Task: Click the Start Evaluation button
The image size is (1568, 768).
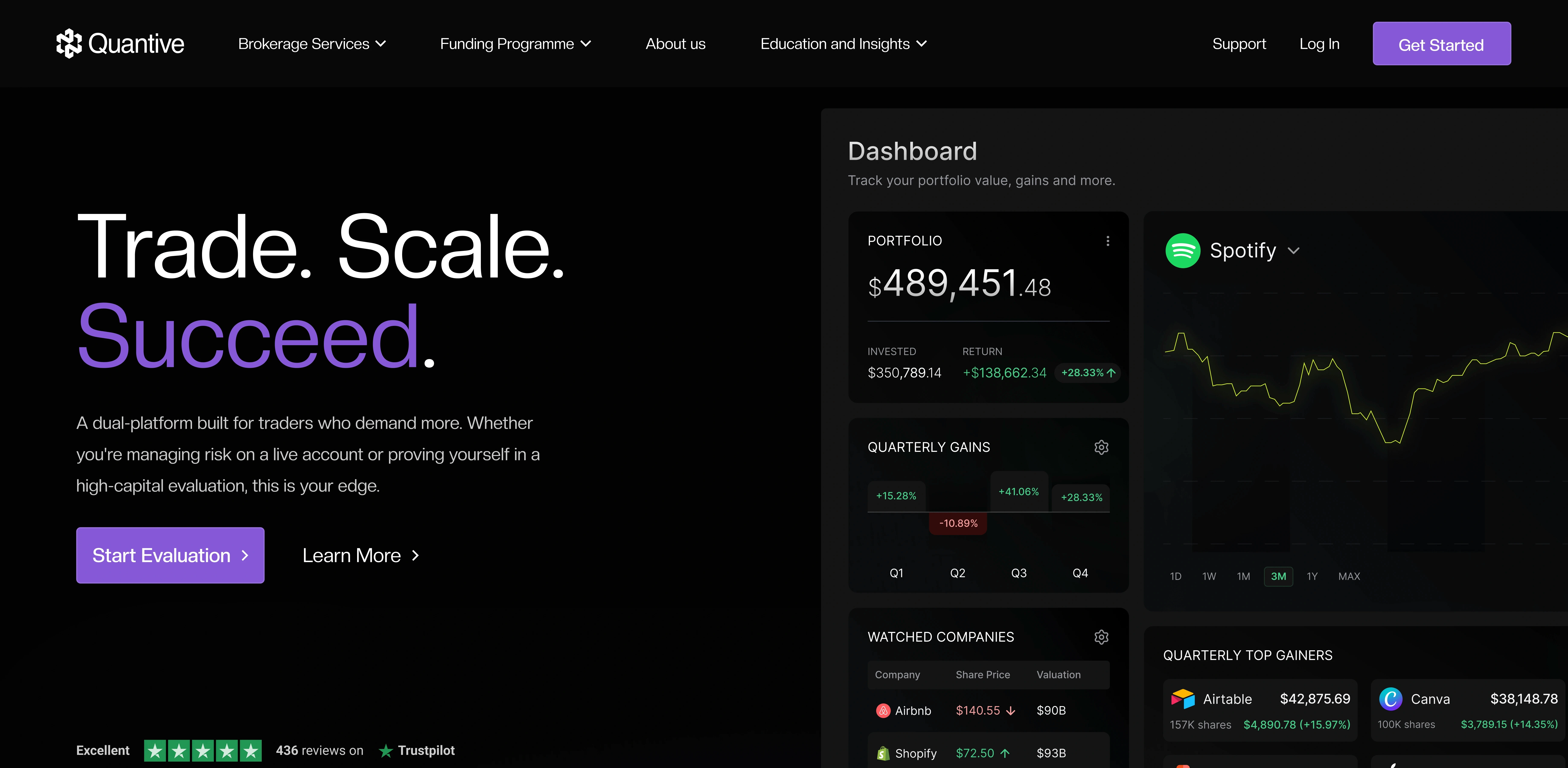Action: point(170,555)
